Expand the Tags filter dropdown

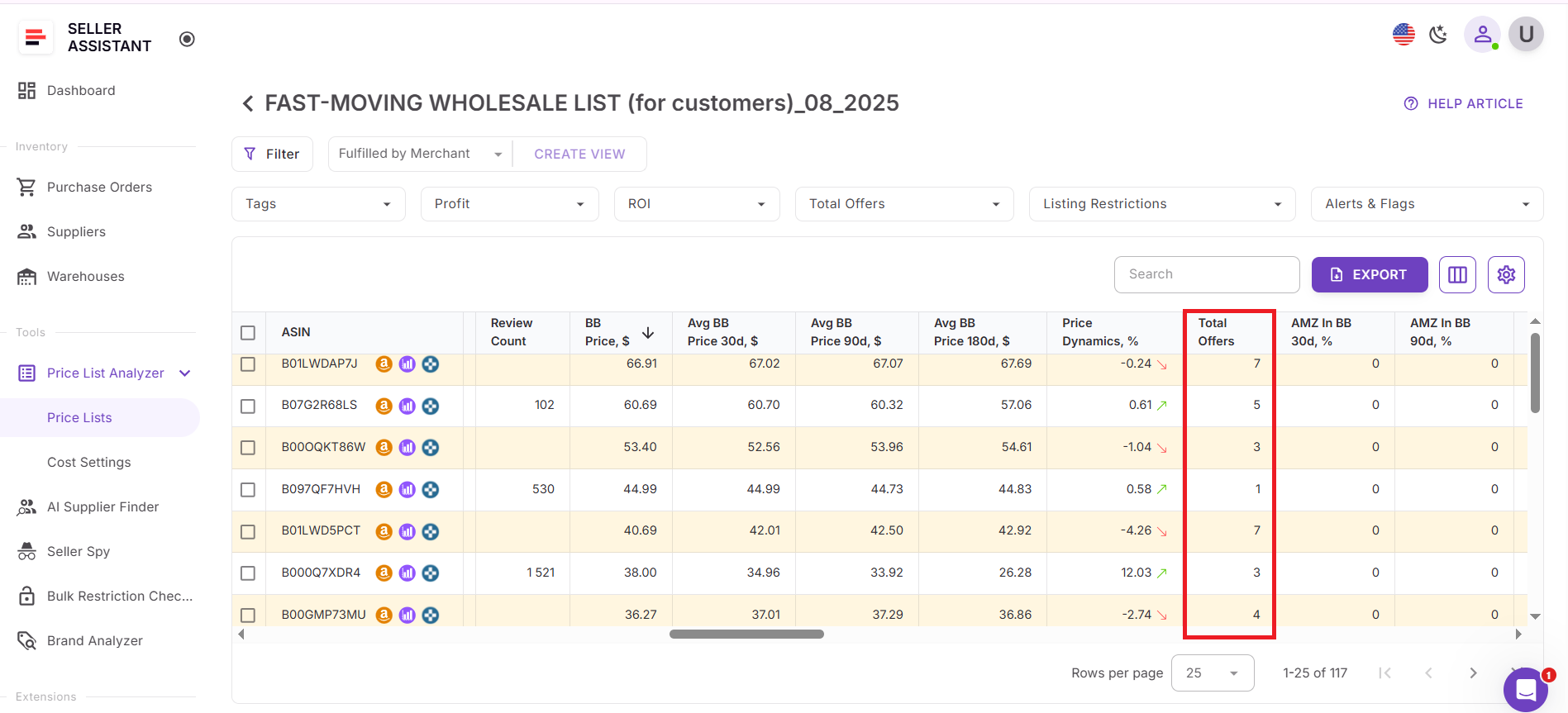coord(318,204)
